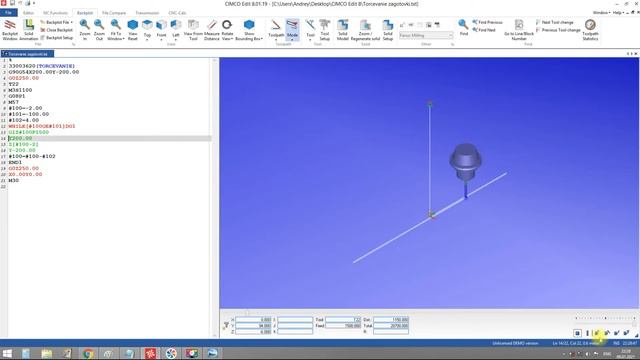Open the Help menu

pyautogui.click(x=618, y=13)
